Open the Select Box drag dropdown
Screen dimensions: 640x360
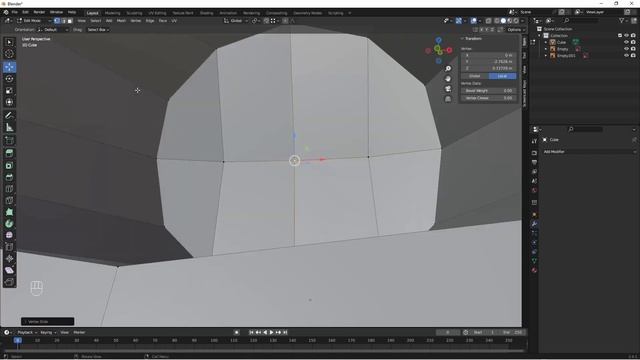(x=98, y=29)
